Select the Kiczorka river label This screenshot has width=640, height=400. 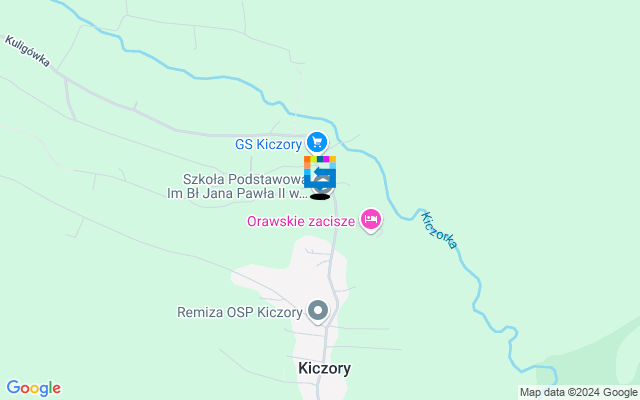point(439,230)
